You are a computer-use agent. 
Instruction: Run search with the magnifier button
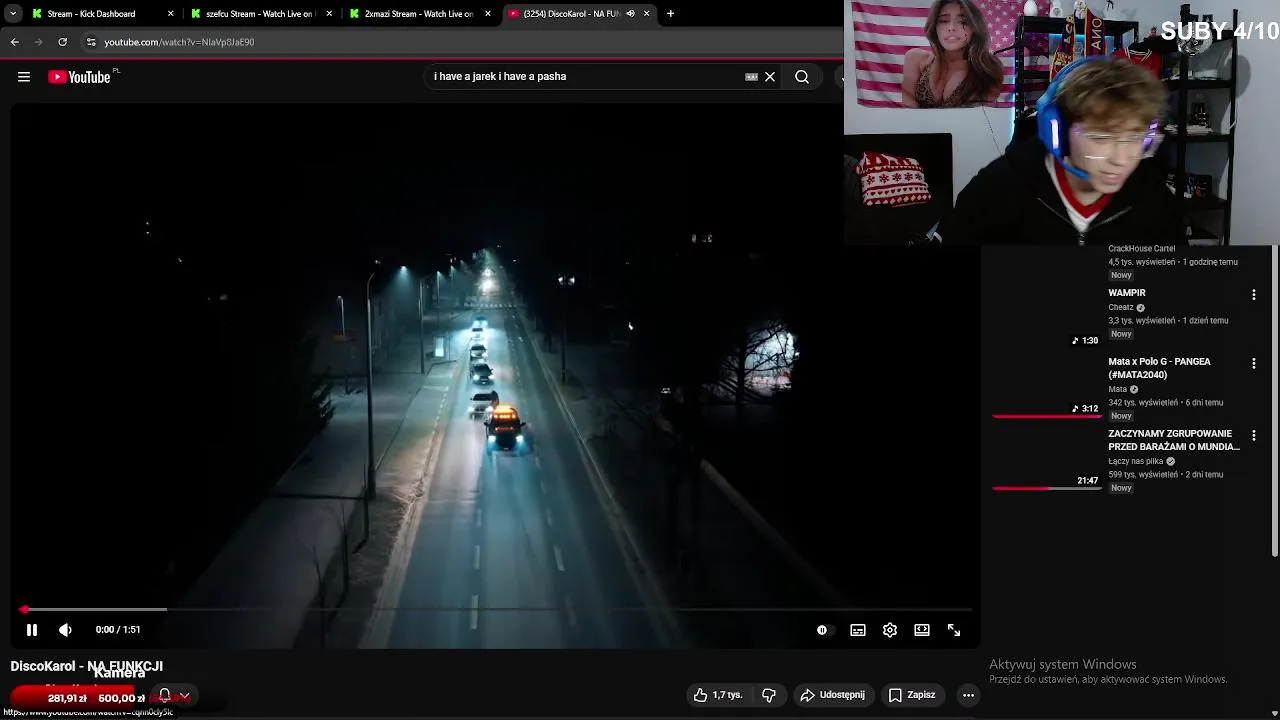[x=802, y=77]
